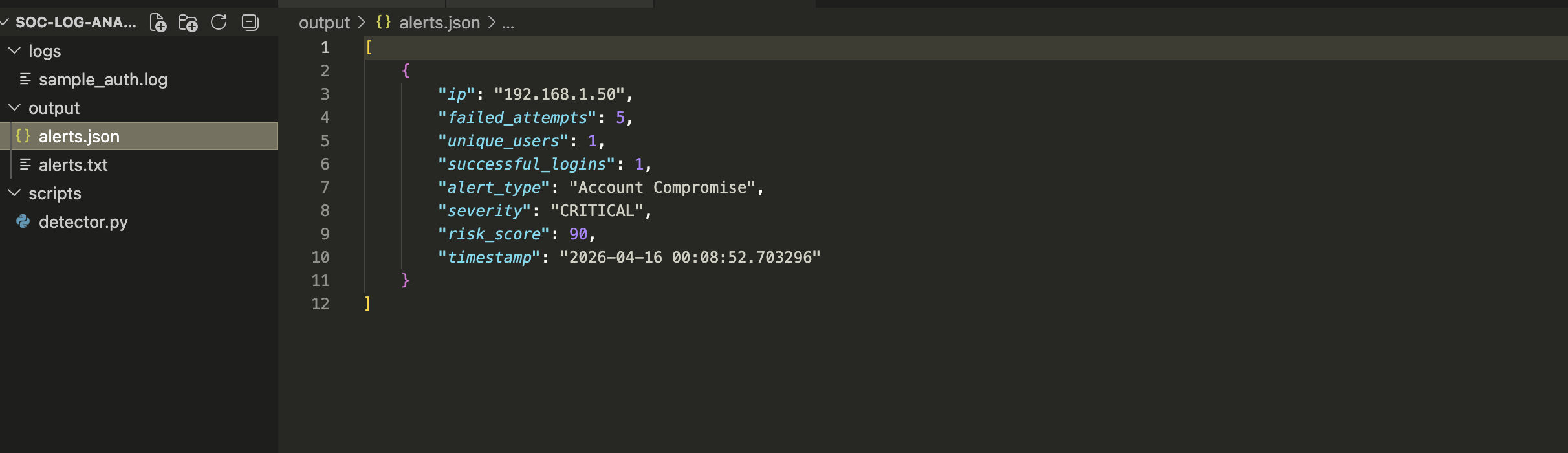Screen dimensions: 1568x453
Task: Click the risk_score value 90
Action: [578, 234]
